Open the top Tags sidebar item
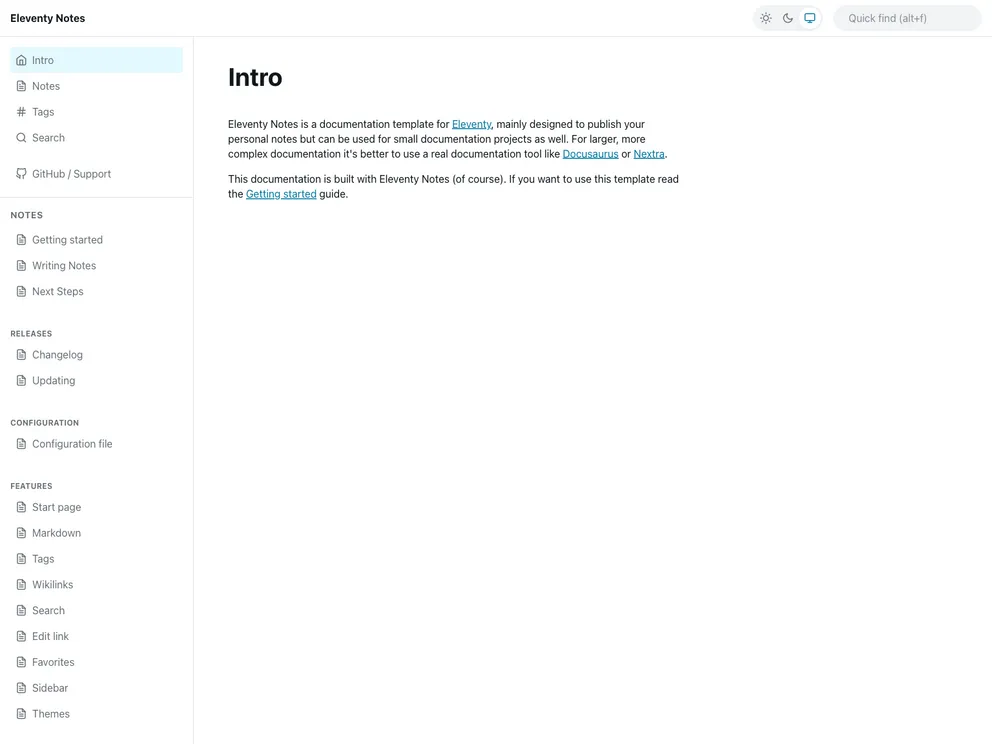The image size is (992, 744). click(97, 112)
